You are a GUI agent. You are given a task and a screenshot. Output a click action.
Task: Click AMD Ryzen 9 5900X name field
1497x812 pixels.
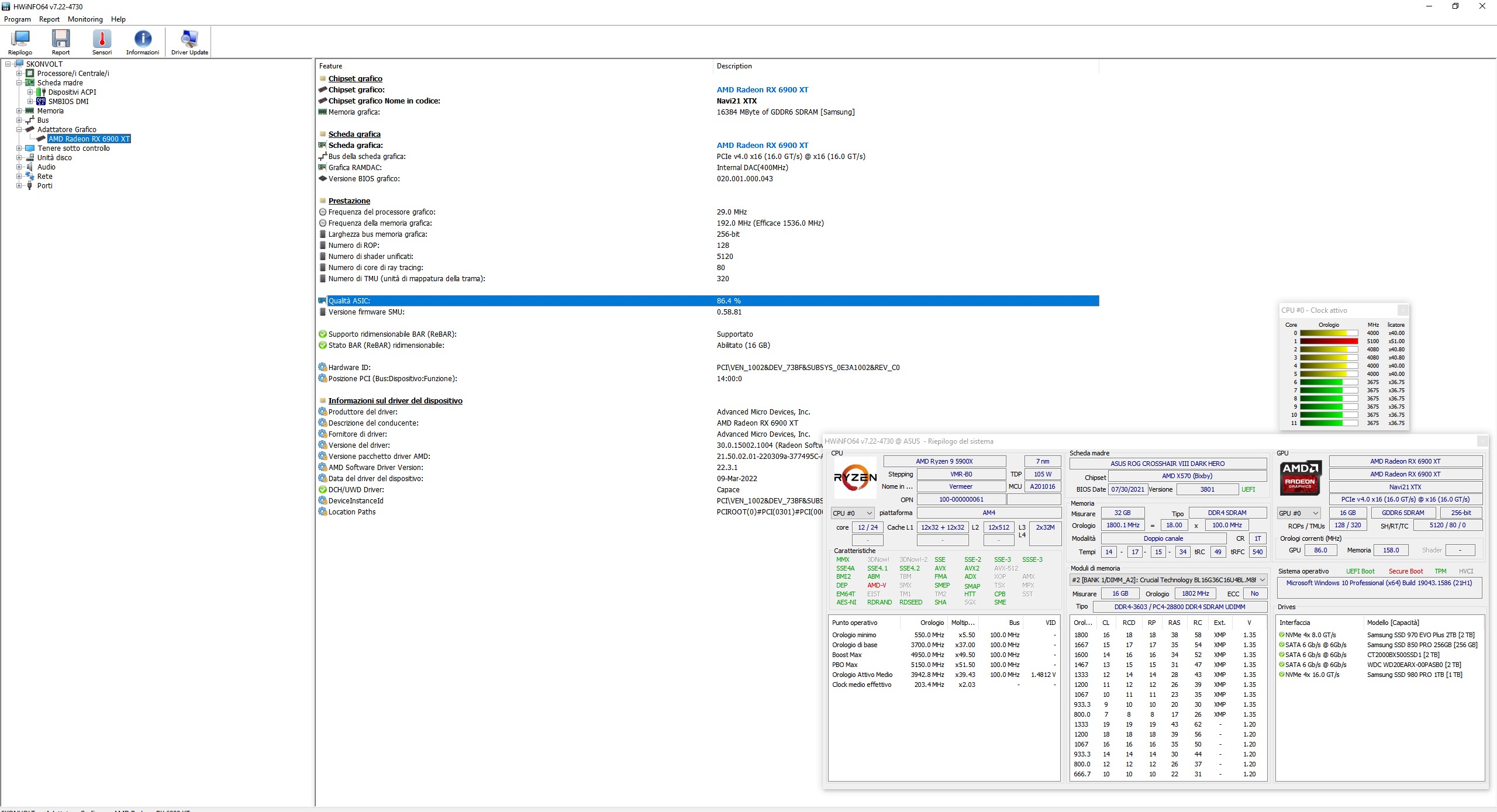(944, 461)
